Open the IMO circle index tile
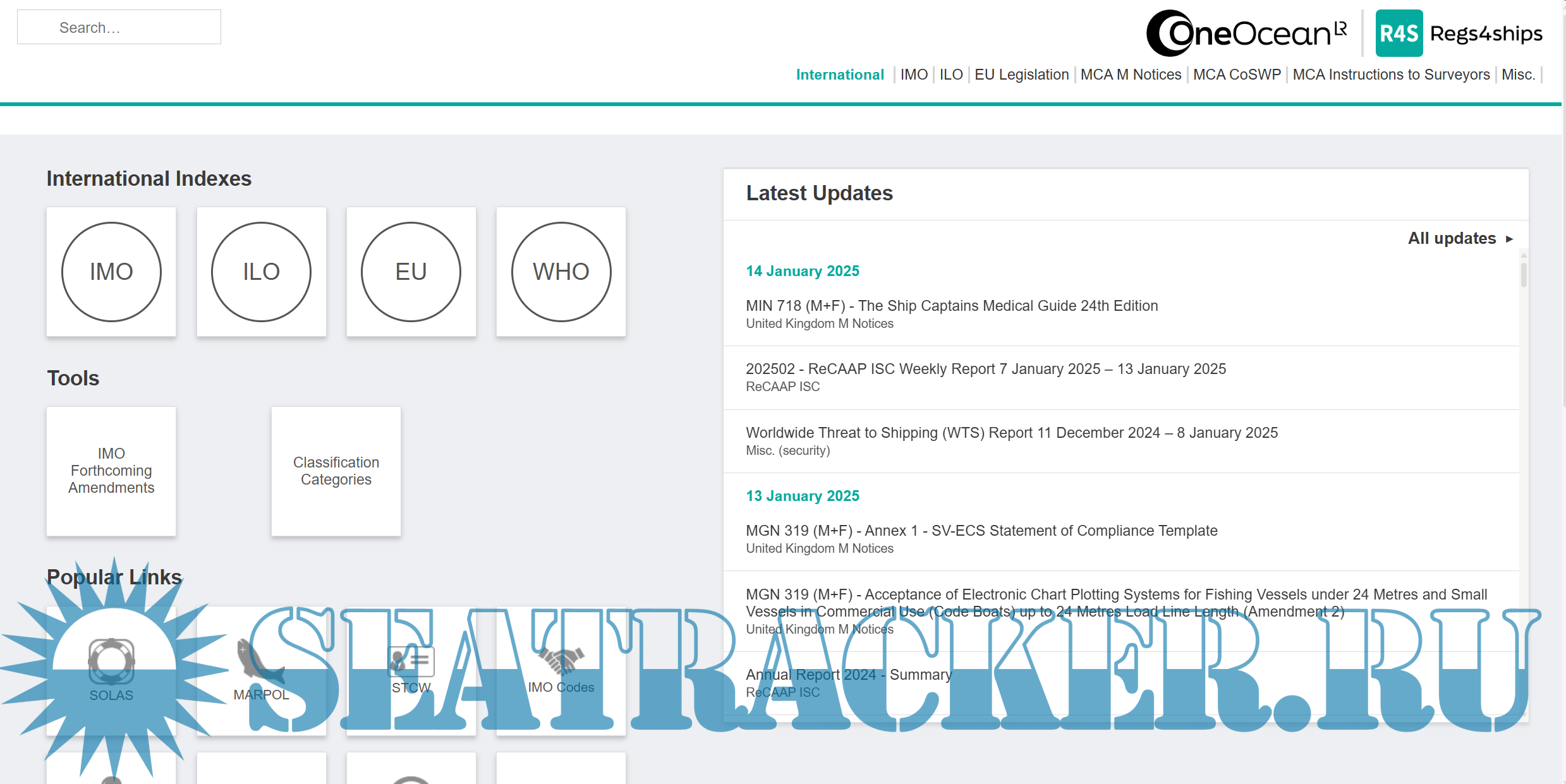 (x=111, y=272)
